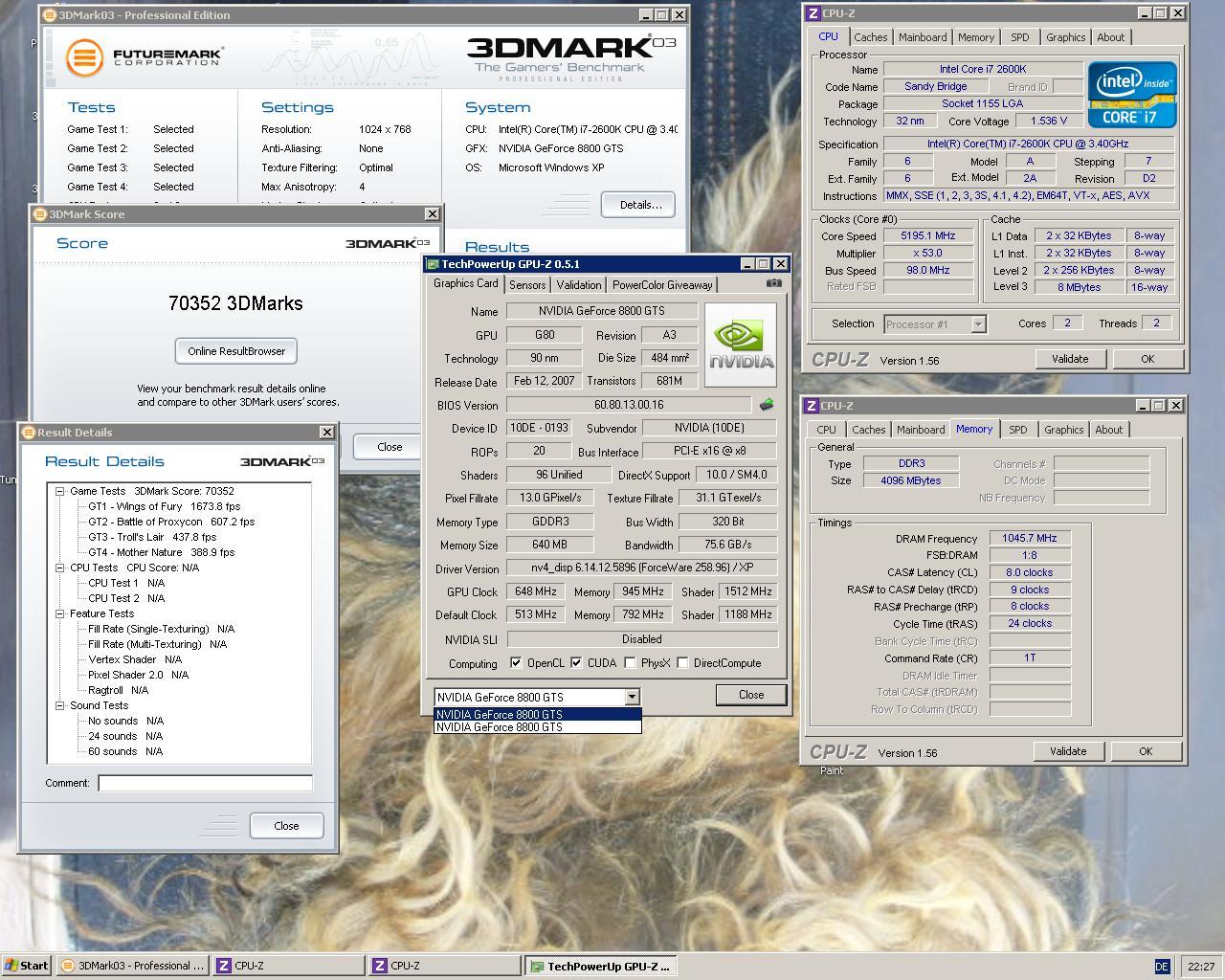Screen dimensions: 1225x980
Task: Click the 3DMark Score window title icon
Action: (40, 214)
